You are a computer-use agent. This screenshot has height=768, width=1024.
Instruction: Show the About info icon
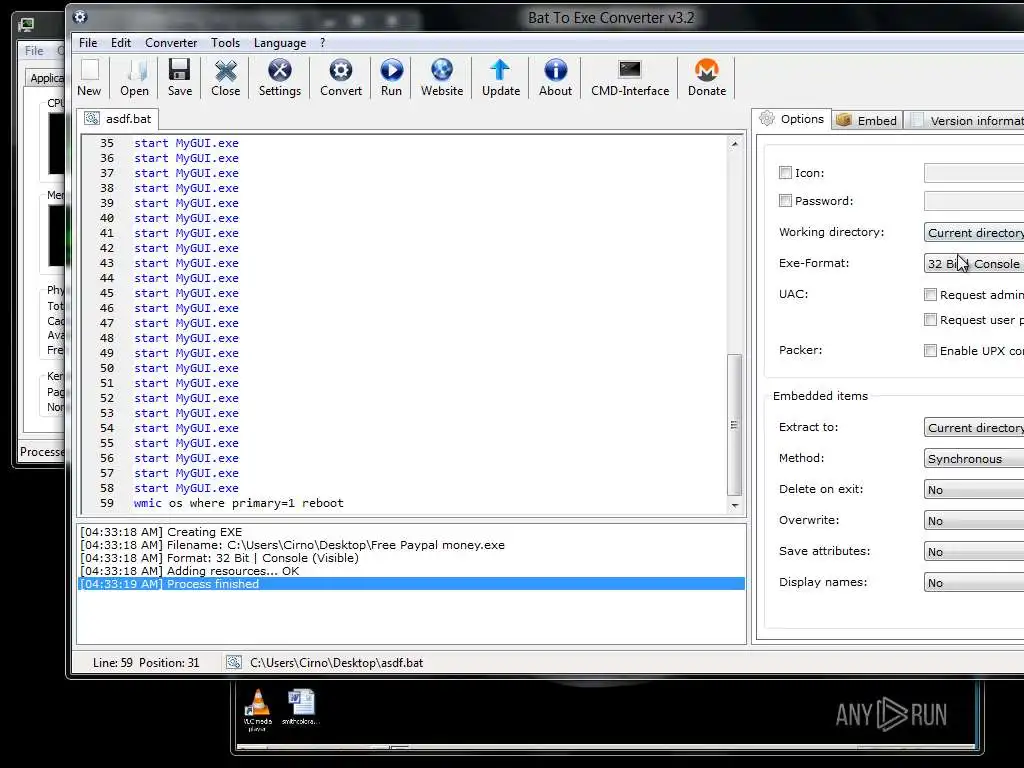pos(555,70)
